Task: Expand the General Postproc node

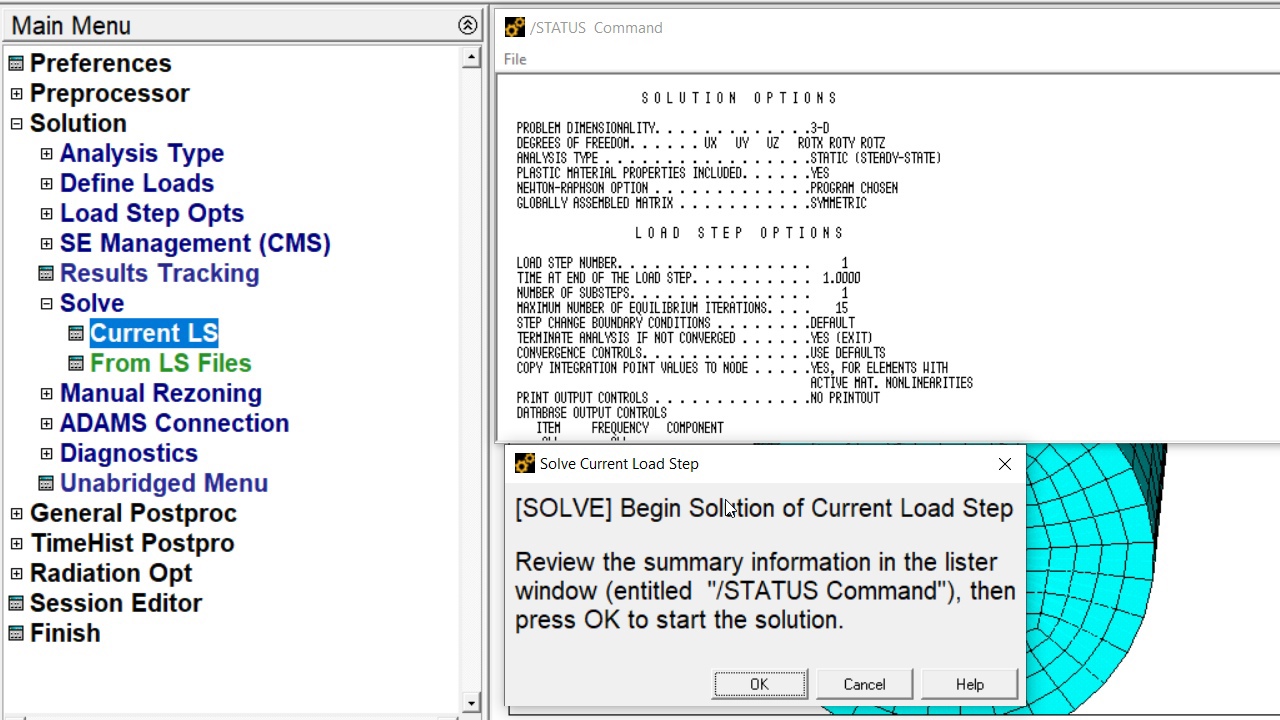Action: [x=16, y=514]
